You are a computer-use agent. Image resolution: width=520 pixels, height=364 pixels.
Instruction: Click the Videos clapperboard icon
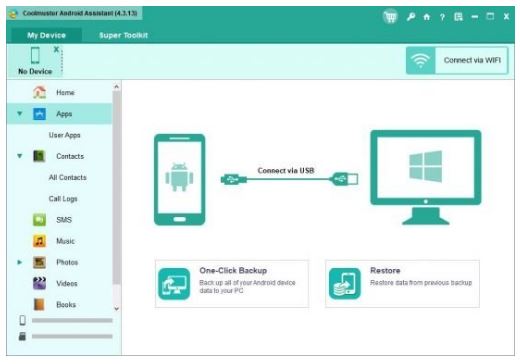39,283
